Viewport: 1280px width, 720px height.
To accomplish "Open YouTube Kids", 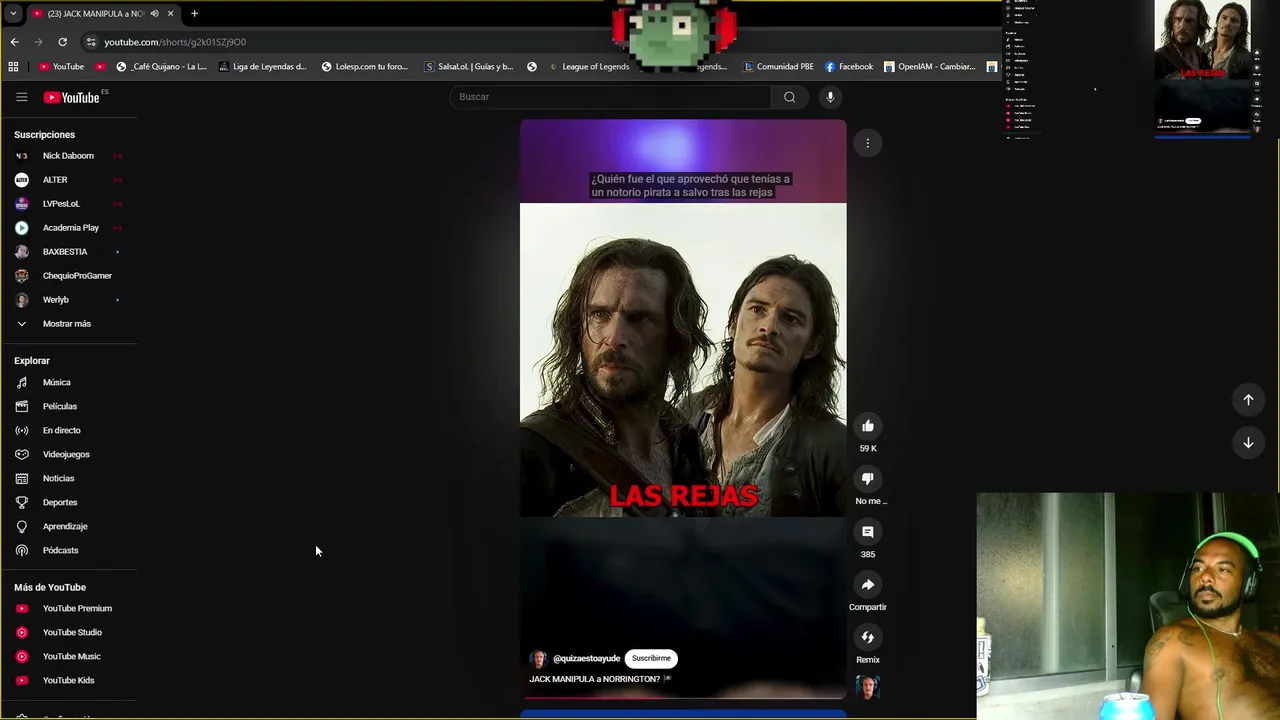I will (70, 681).
